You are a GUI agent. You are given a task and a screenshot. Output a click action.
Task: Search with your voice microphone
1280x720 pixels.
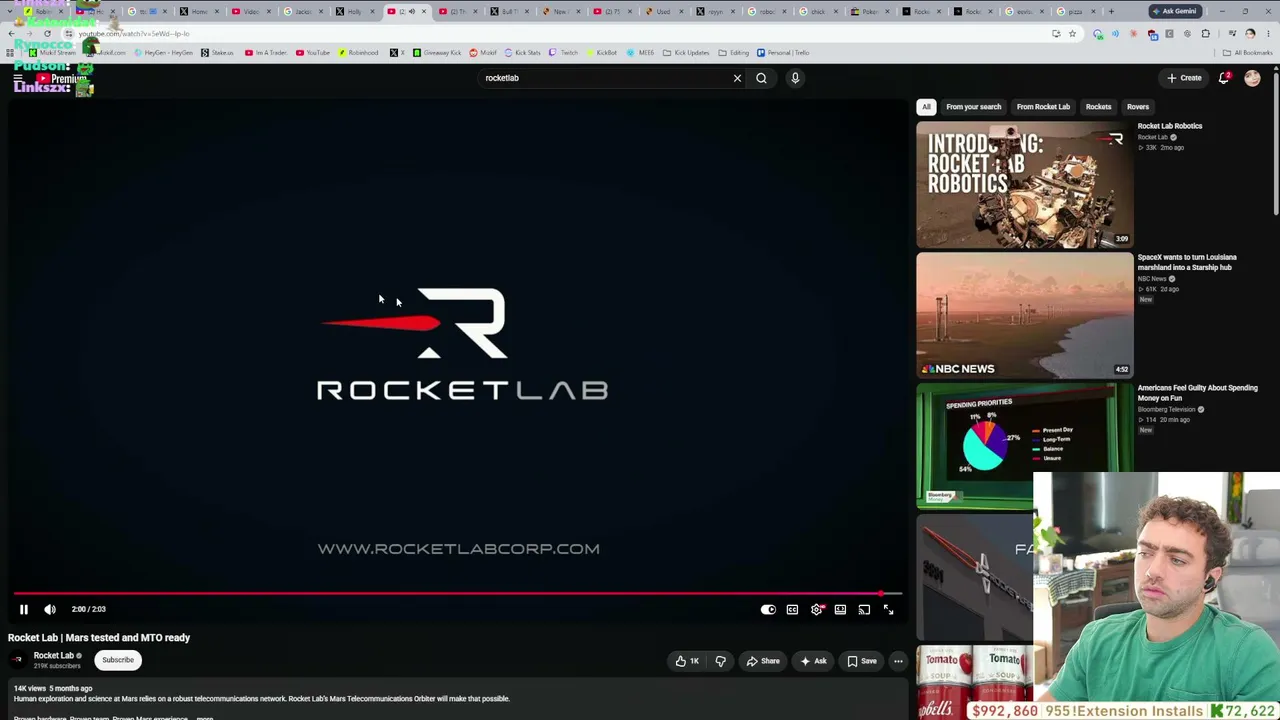click(795, 78)
